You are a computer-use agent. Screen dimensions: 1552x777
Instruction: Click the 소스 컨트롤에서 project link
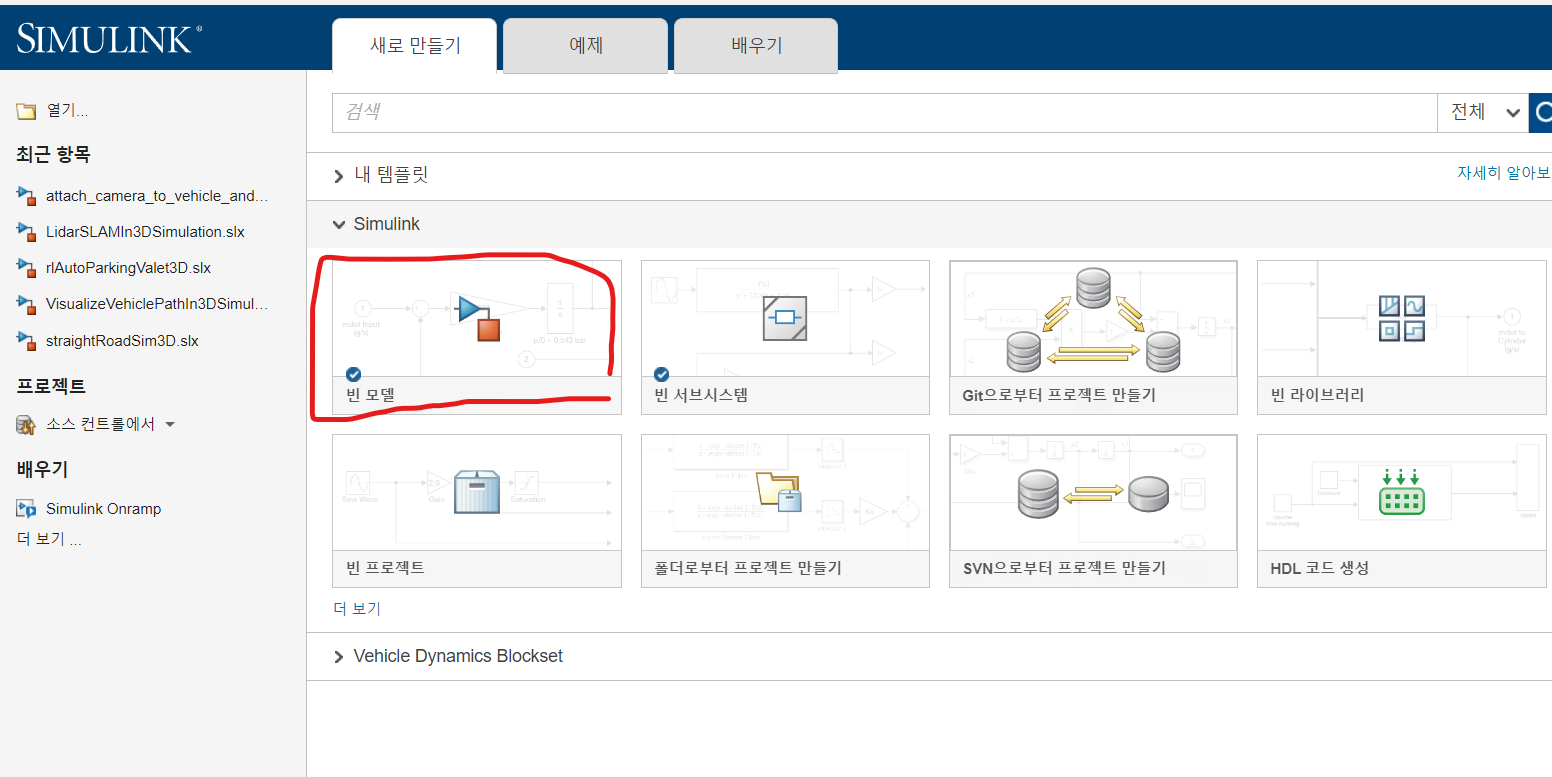100,425
